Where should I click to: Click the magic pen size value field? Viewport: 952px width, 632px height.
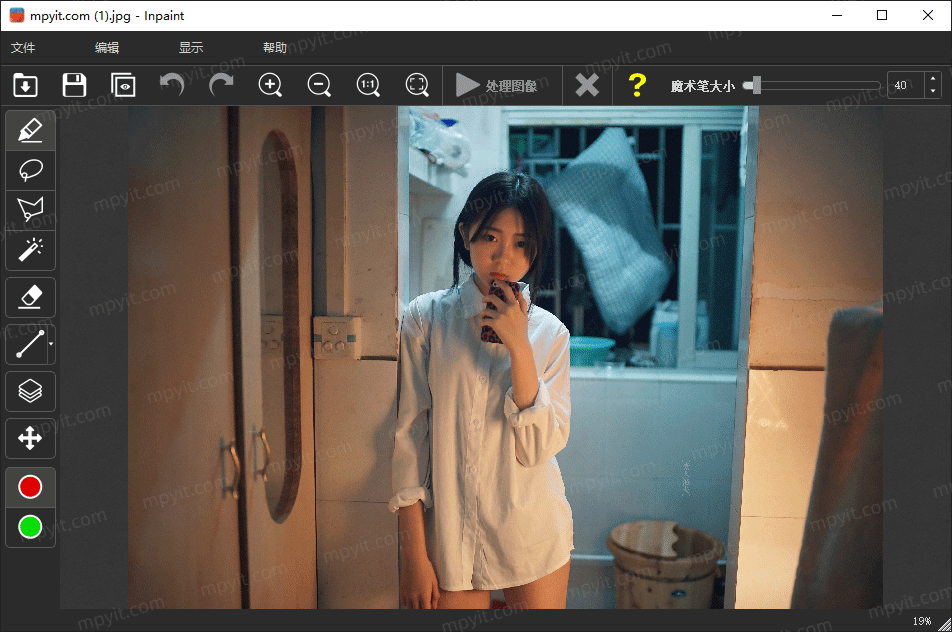pos(905,85)
